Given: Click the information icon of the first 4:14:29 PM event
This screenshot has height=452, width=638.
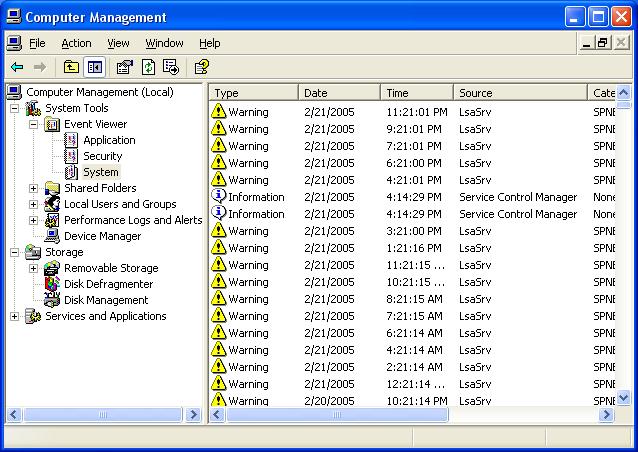Looking at the screenshot, I should click(x=218, y=196).
